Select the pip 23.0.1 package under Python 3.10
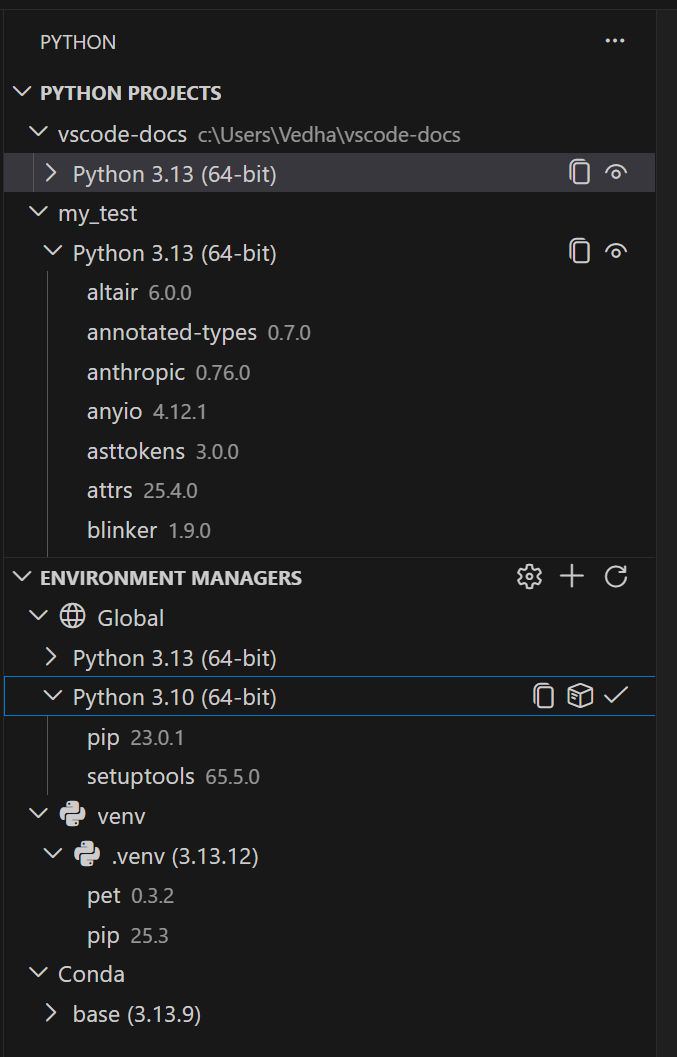The height and width of the screenshot is (1057, 677). pyautogui.click(x=103, y=736)
